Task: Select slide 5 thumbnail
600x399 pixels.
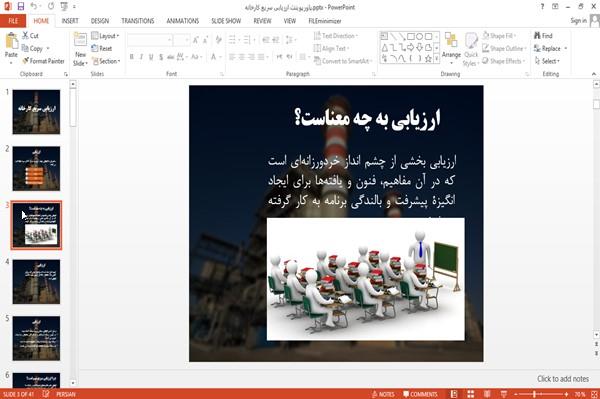Action: (x=36, y=338)
